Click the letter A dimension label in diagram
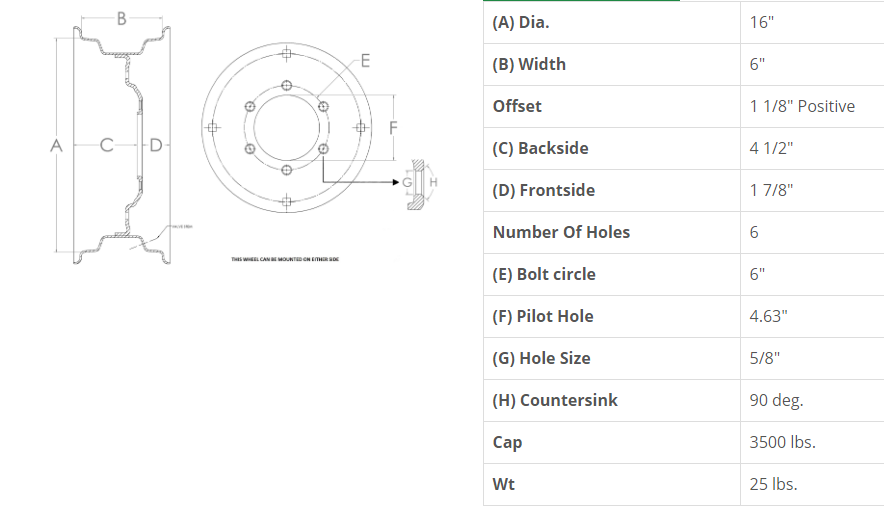The height and width of the screenshot is (511, 884). tap(56, 146)
